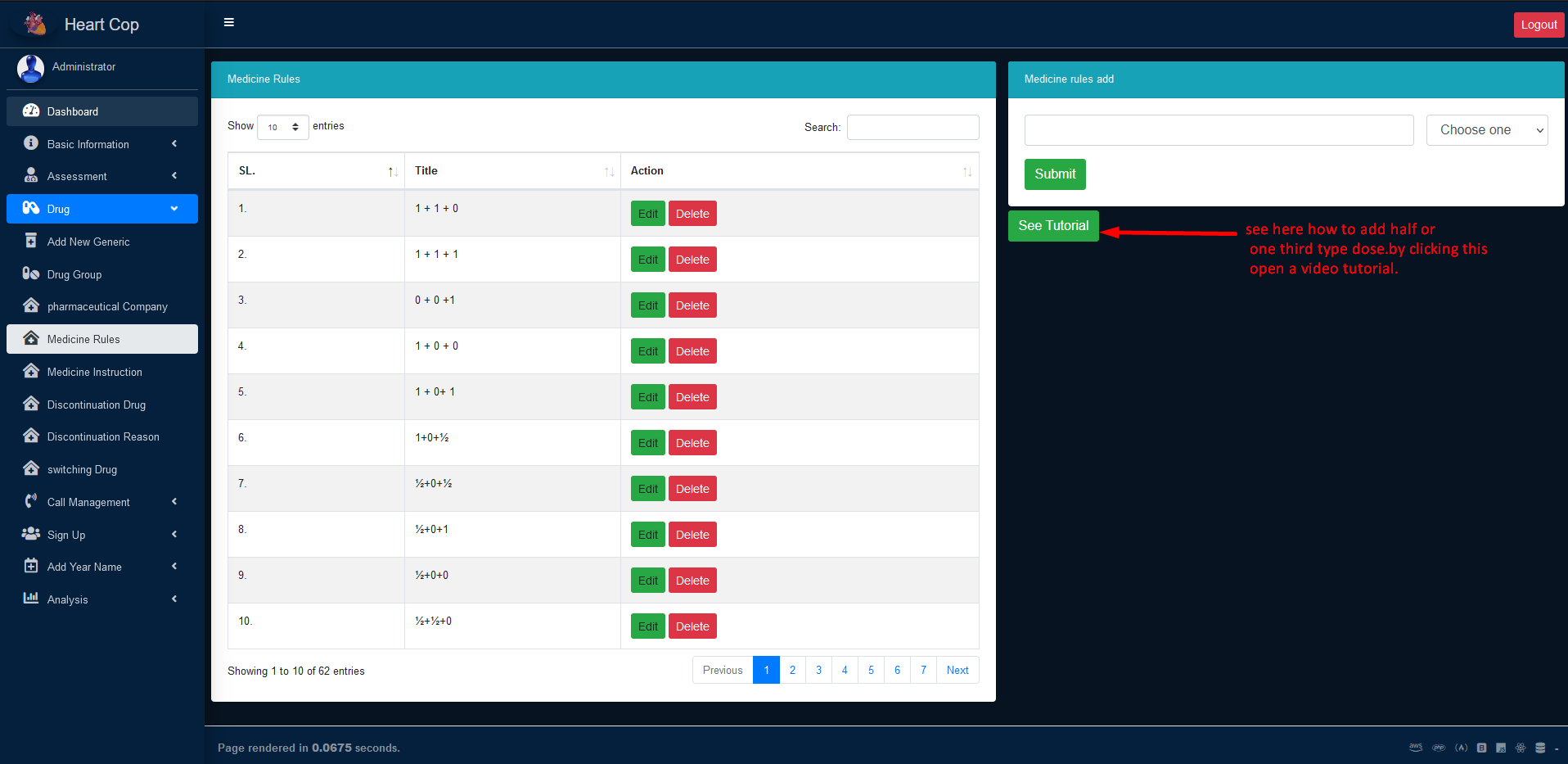Click the Drug Group pills icon
Viewport: 1568px width, 764px height.
pos(31,274)
